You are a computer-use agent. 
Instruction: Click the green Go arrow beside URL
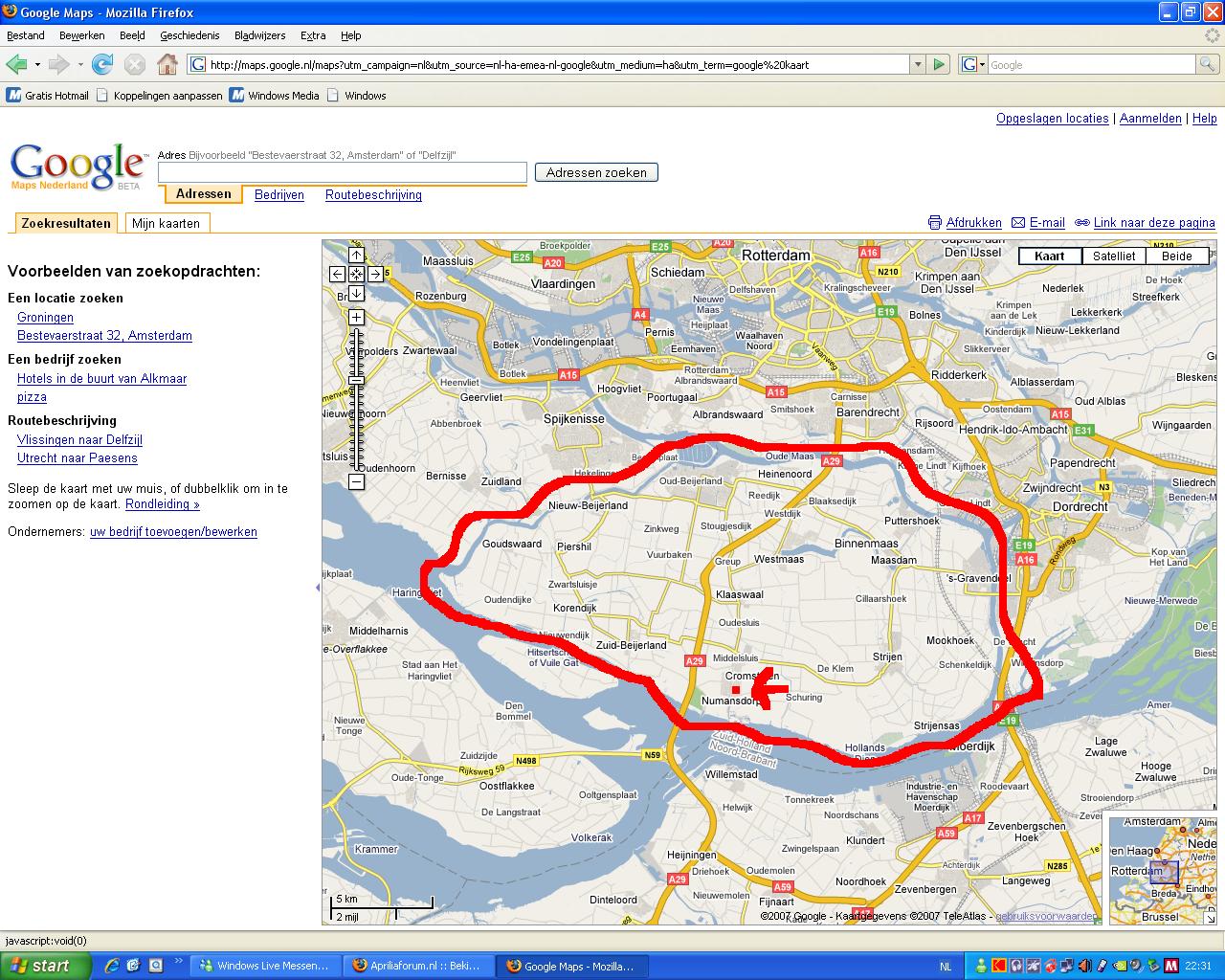[939, 64]
